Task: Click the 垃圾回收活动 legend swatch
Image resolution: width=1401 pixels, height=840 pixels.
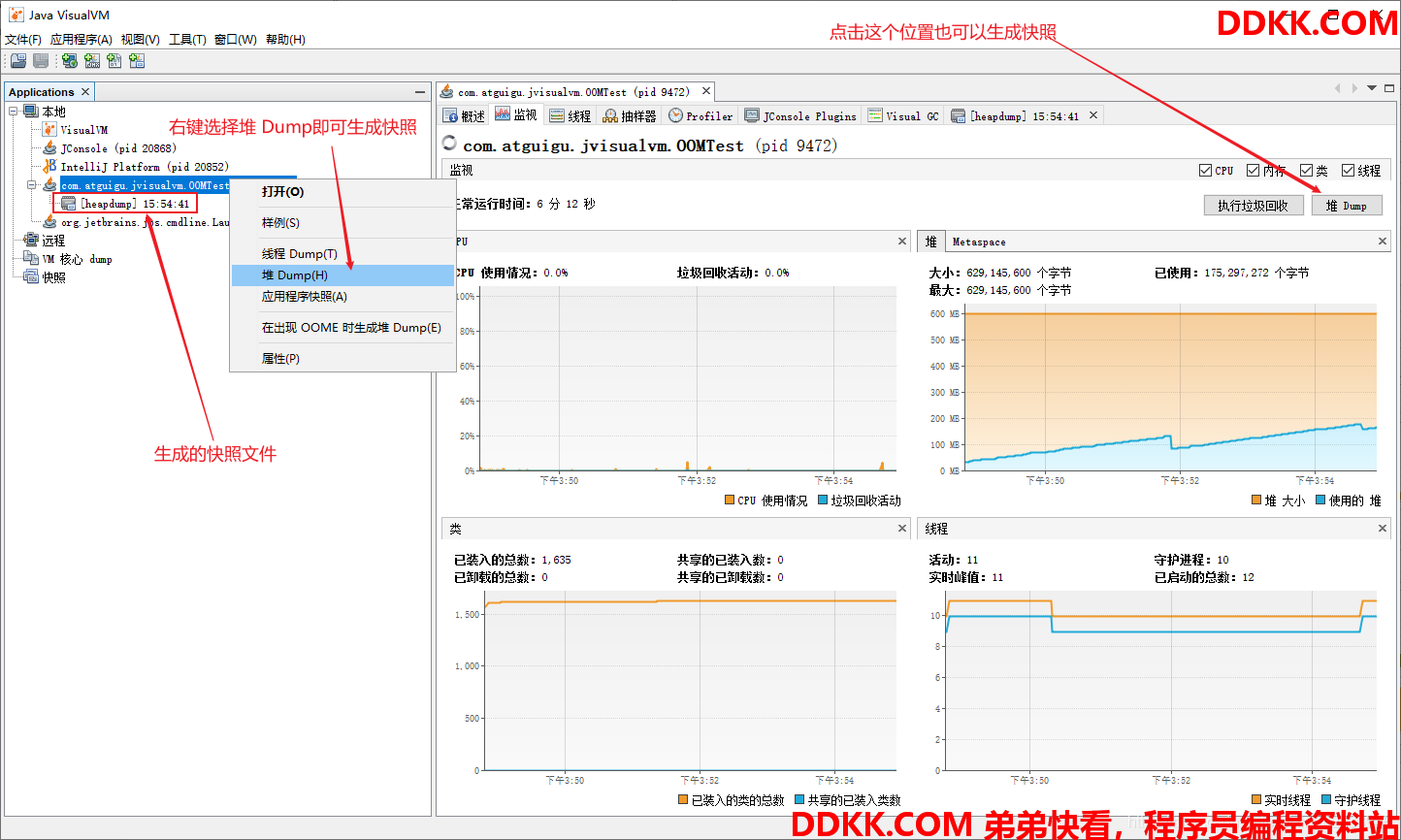Action: (x=823, y=501)
